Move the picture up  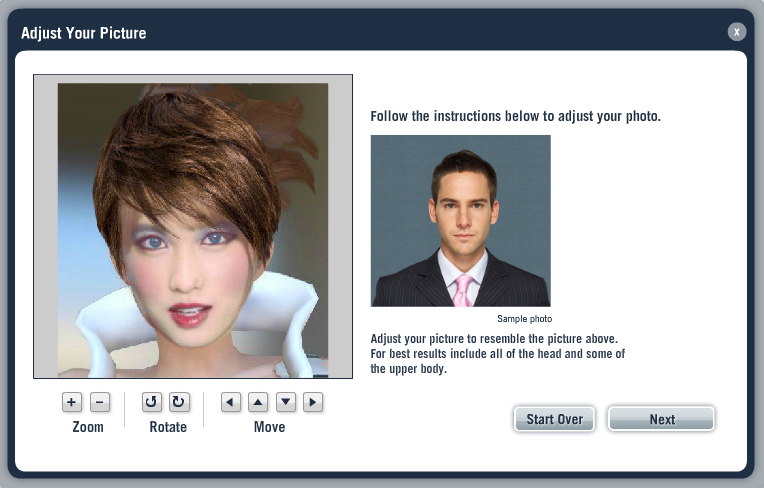[258, 402]
